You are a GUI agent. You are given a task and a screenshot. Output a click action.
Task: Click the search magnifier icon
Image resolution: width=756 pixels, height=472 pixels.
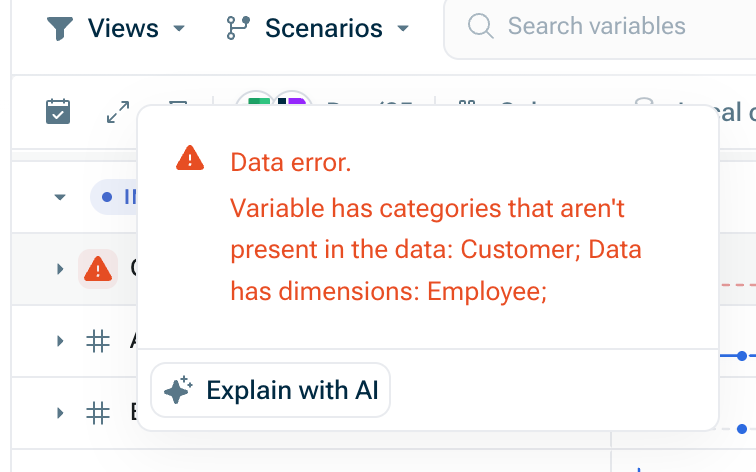481,27
